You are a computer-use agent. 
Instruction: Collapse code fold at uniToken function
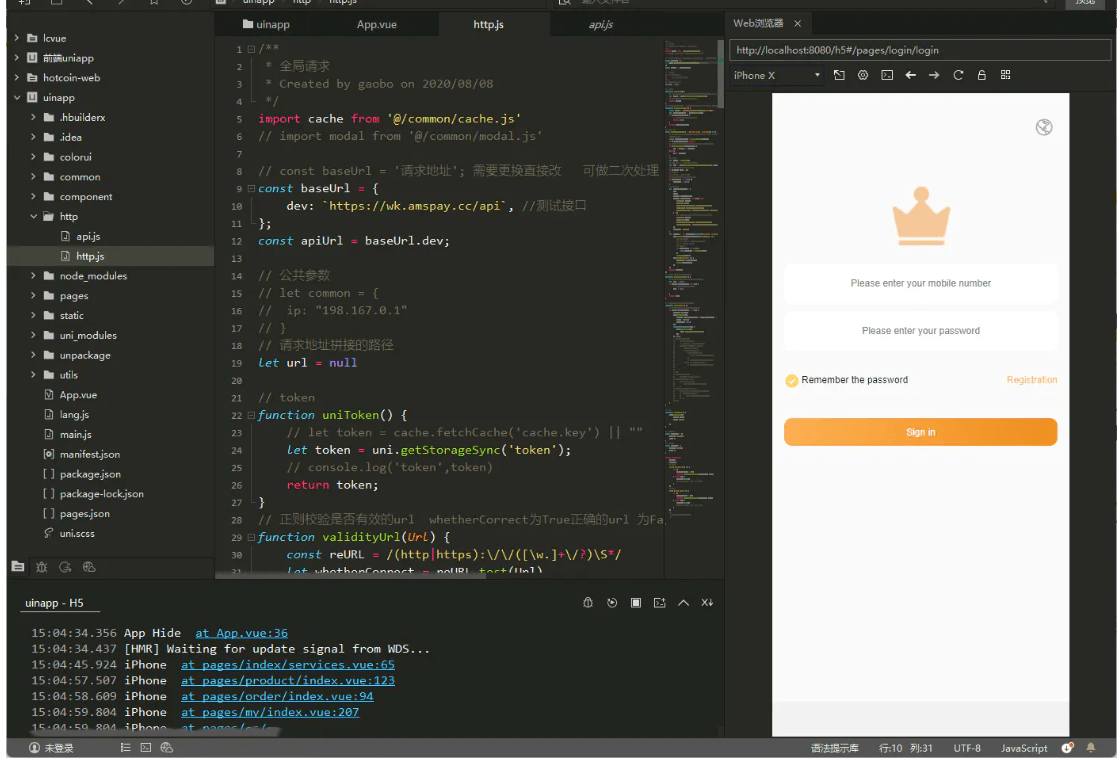point(250,415)
